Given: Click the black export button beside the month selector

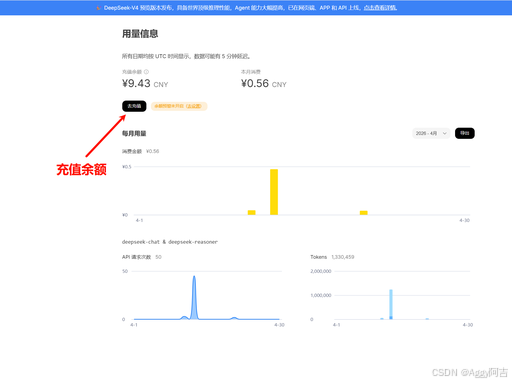Looking at the screenshot, I should pyautogui.click(x=465, y=133).
